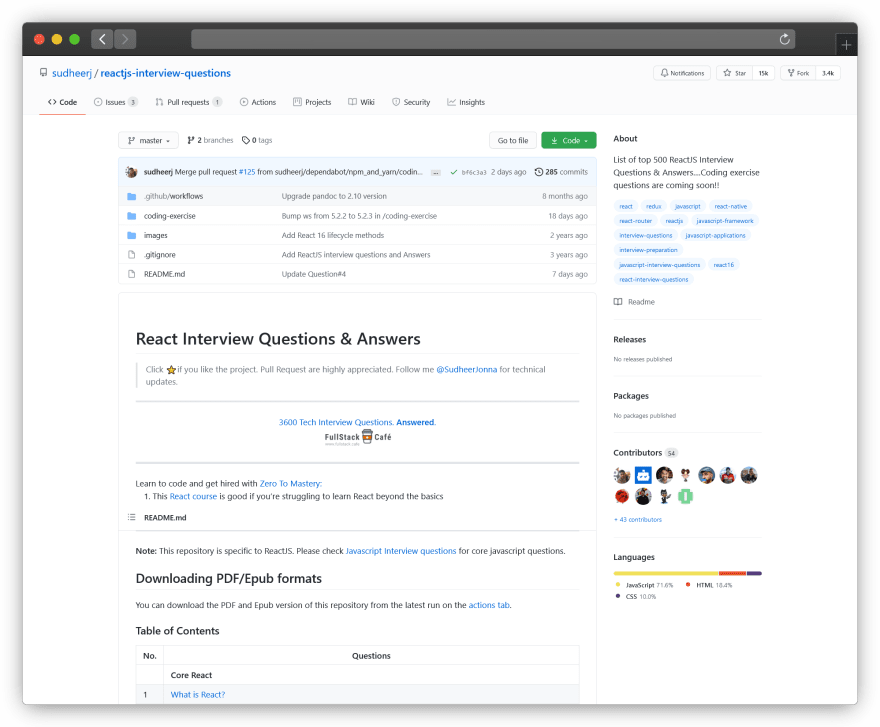Click the green commit status checkmark
This screenshot has height=727, width=880.
pyautogui.click(x=453, y=172)
